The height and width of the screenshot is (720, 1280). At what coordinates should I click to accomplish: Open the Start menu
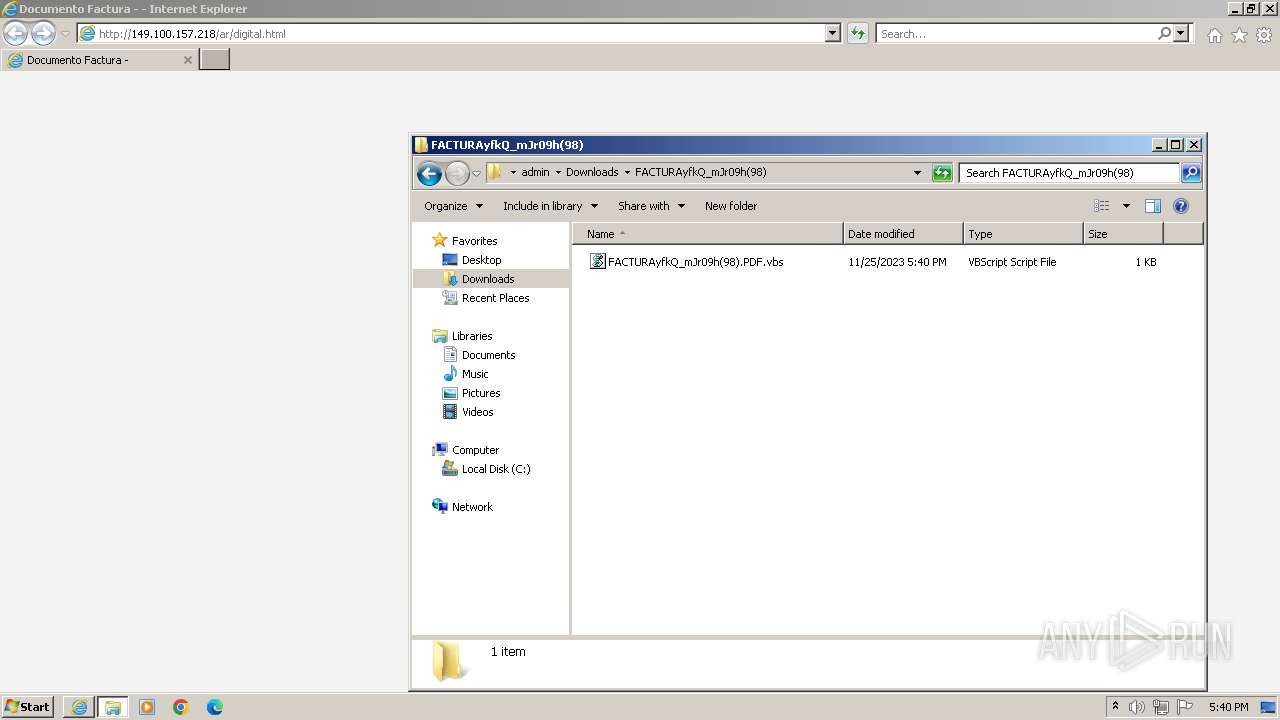pos(27,707)
